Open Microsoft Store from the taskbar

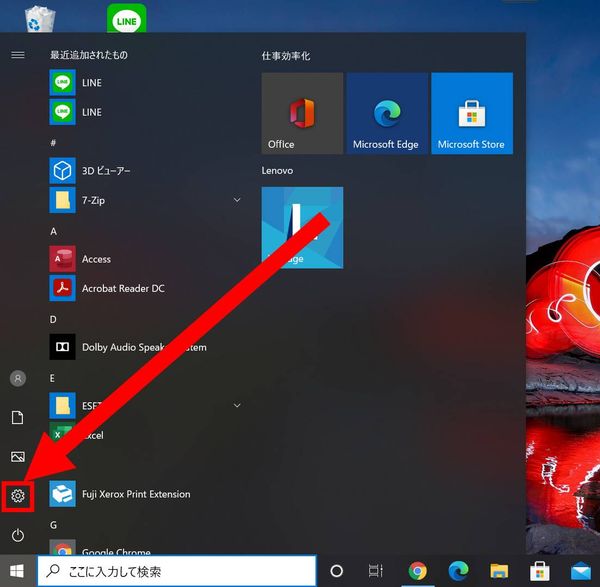[540, 571]
